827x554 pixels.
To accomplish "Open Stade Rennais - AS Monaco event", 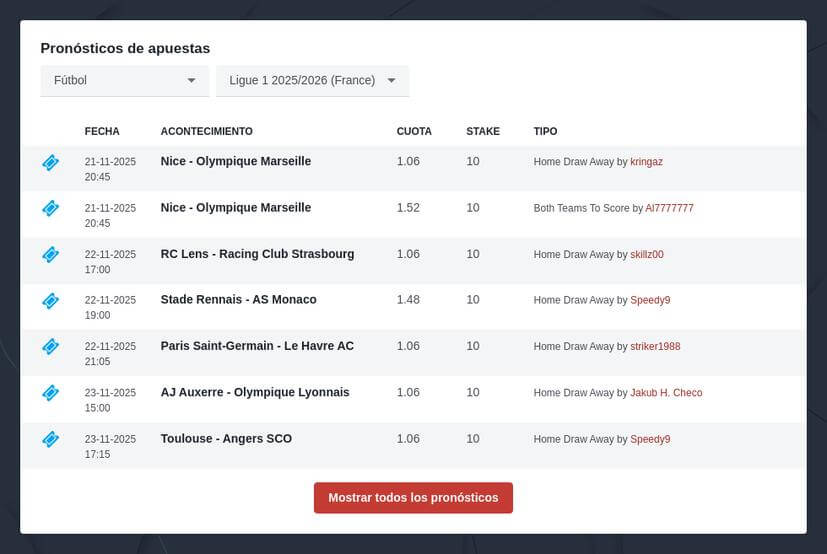I will point(238,300).
